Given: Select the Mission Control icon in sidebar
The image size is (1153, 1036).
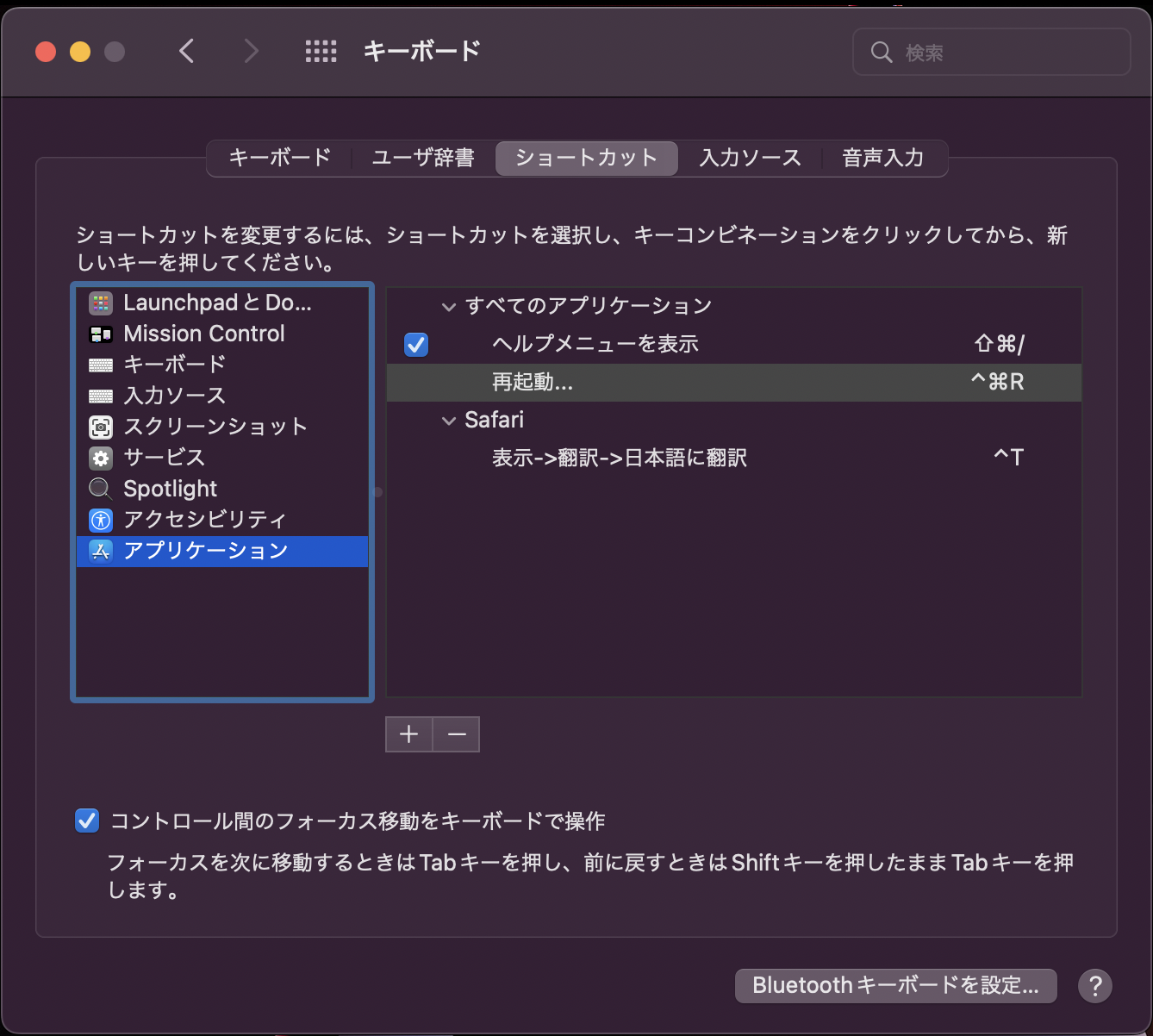Looking at the screenshot, I should 101,334.
